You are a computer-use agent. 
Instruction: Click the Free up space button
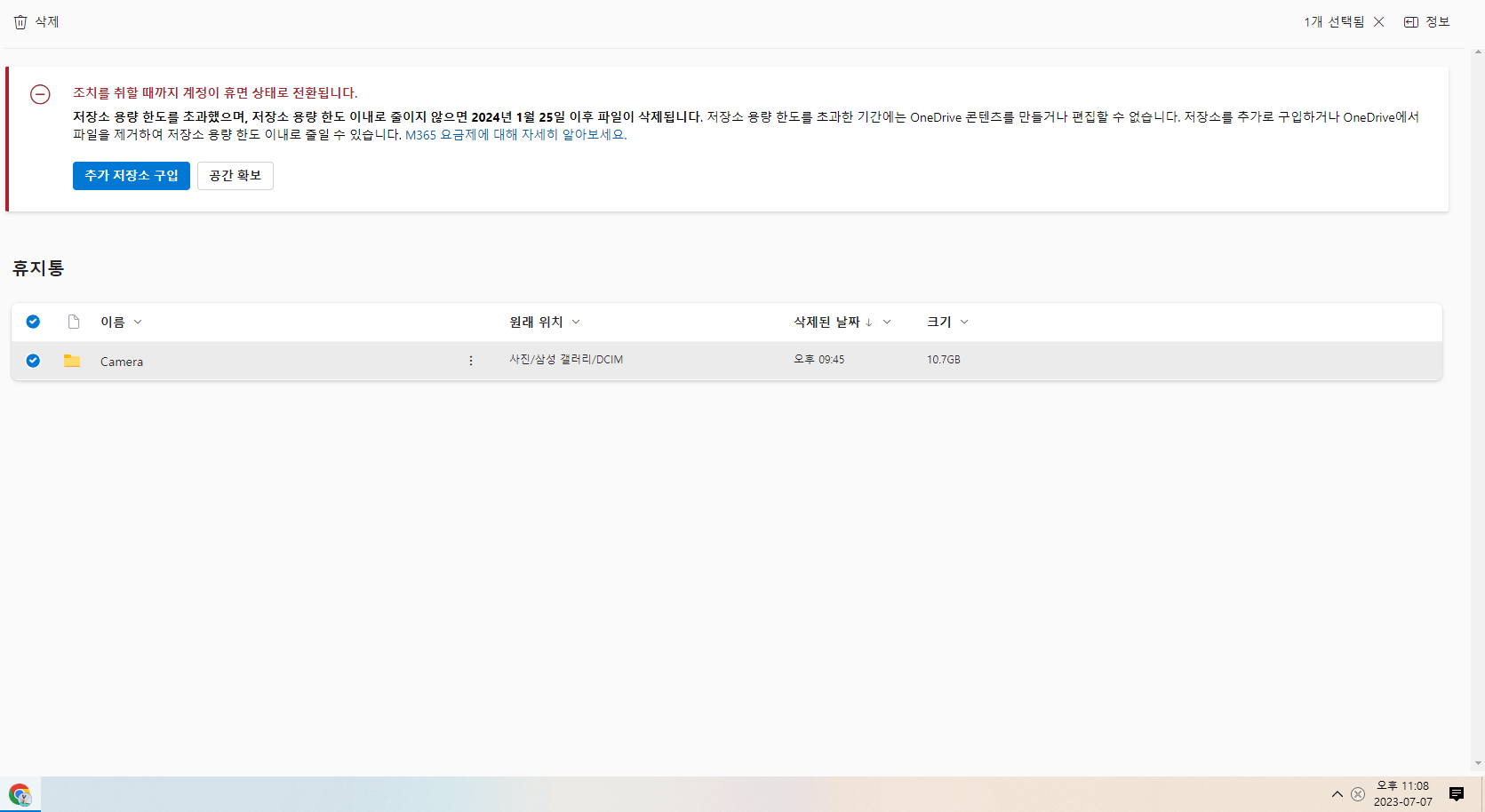(x=236, y=176)
